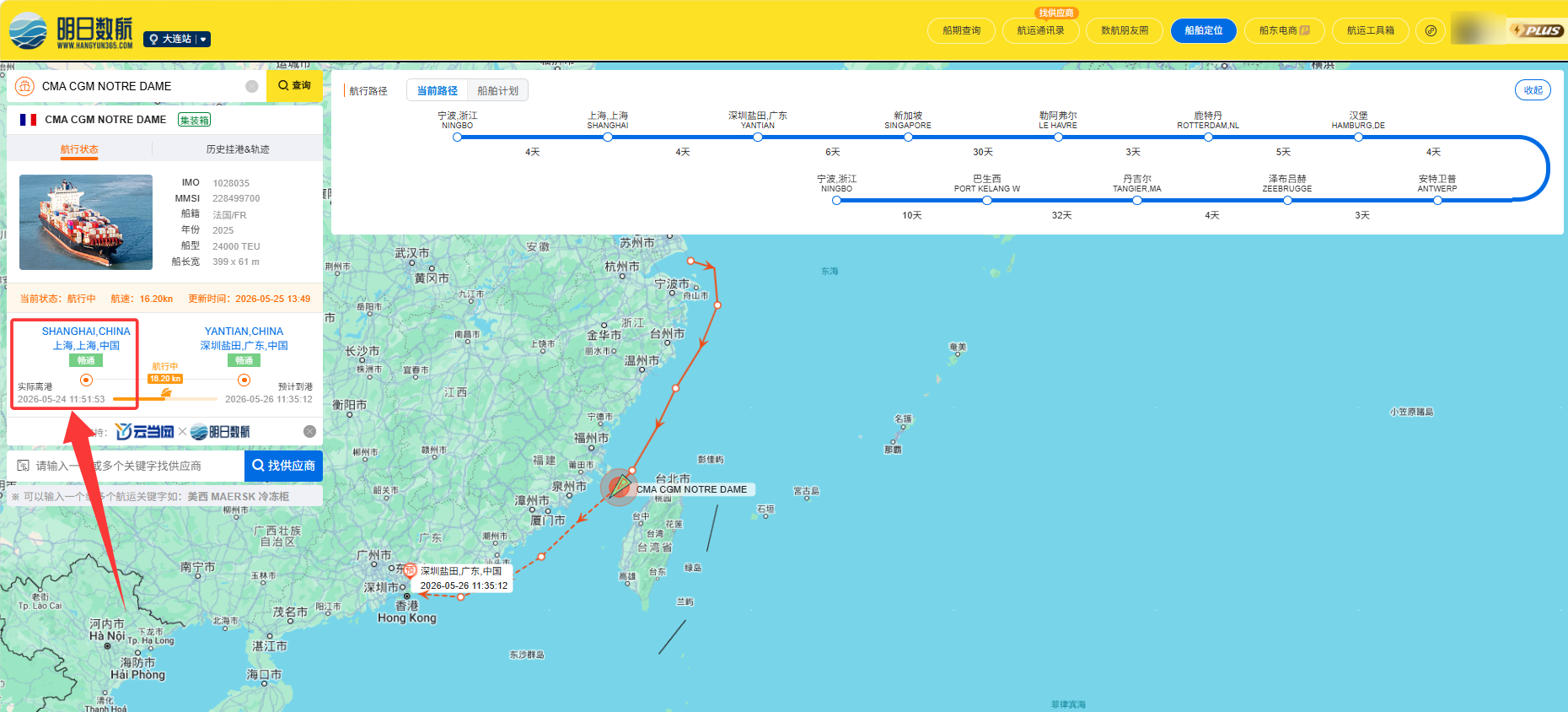Click the ANTWERP stop on the route line
Viewport: 1568px width, 712px height.
coord(1437,200)
